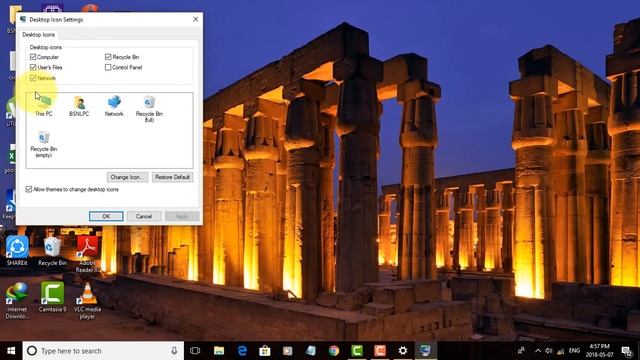Viewport: 640px width, 360px height.
Task: Open the Action Center notifications icon
Action: 627,351
